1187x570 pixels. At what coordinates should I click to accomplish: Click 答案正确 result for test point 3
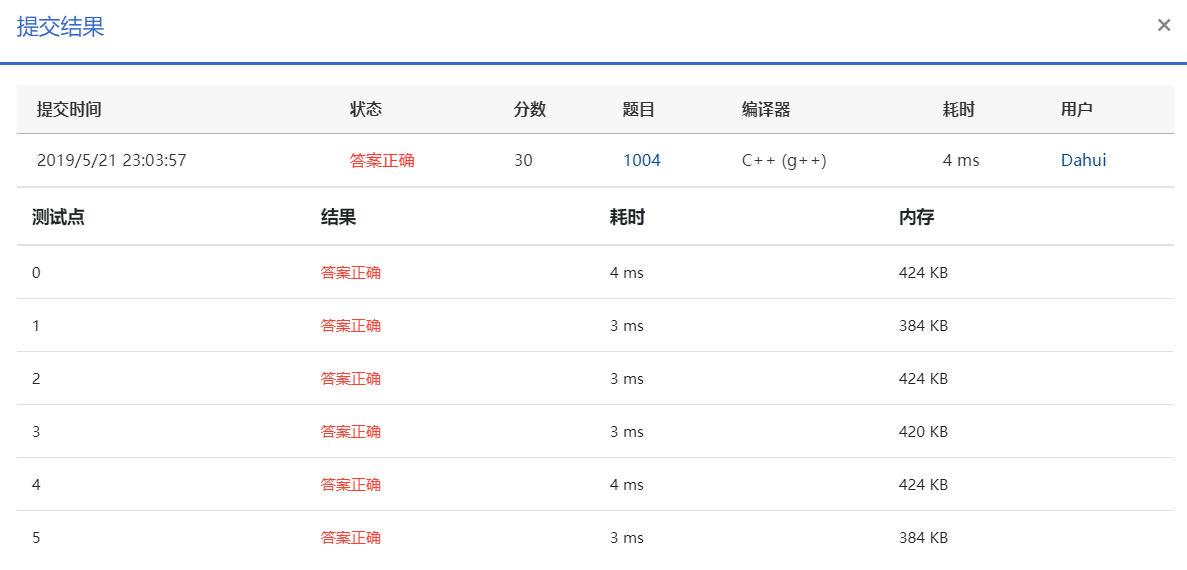point(350,431)
